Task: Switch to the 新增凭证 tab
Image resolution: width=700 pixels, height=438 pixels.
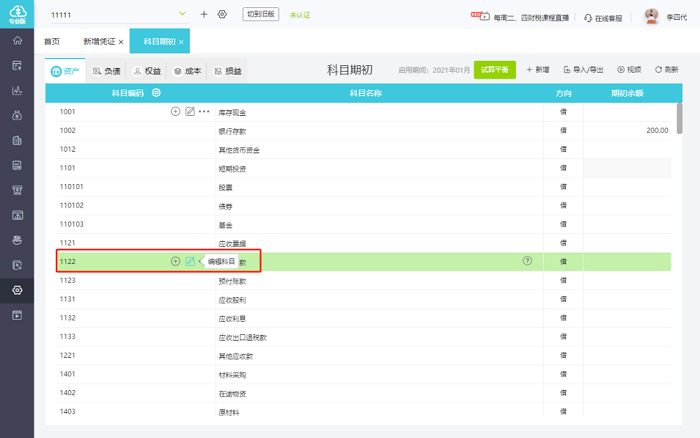Action: pyautogui.click(x=99, y=41)
